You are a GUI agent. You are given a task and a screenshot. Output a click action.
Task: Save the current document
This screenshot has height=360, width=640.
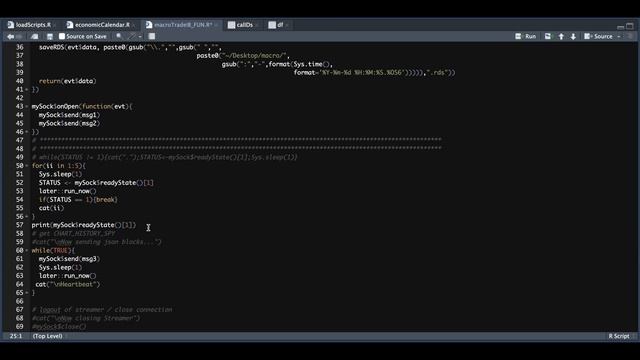(x=50, y=37)
